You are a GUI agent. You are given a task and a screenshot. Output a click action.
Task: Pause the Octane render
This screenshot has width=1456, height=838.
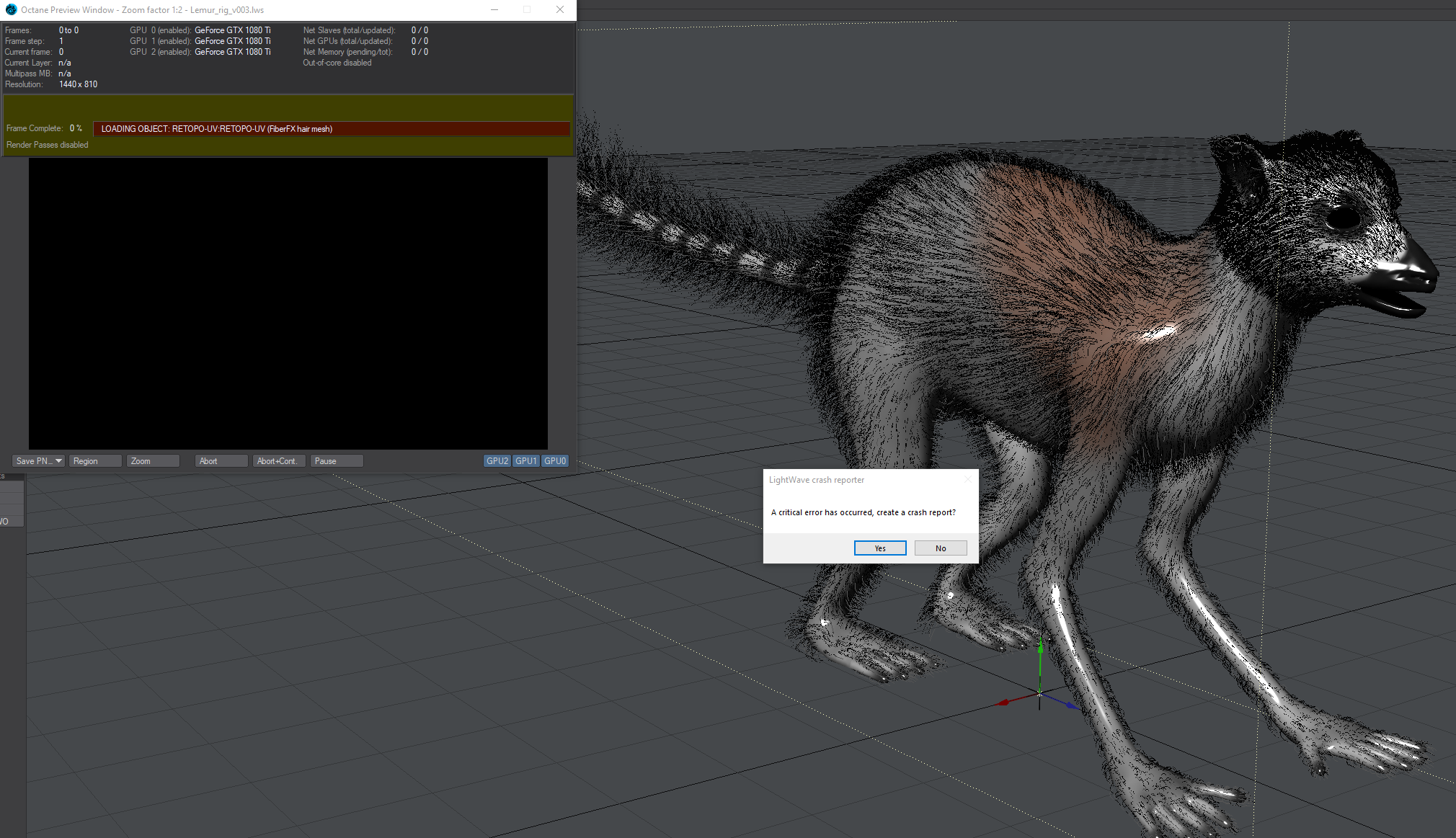(336, 461)
